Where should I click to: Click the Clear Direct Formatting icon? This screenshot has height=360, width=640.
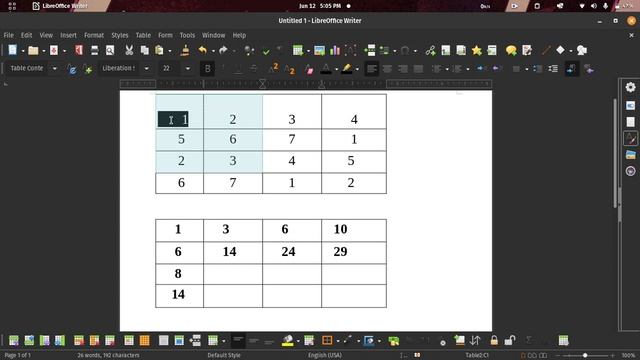[x=309, y=69]
